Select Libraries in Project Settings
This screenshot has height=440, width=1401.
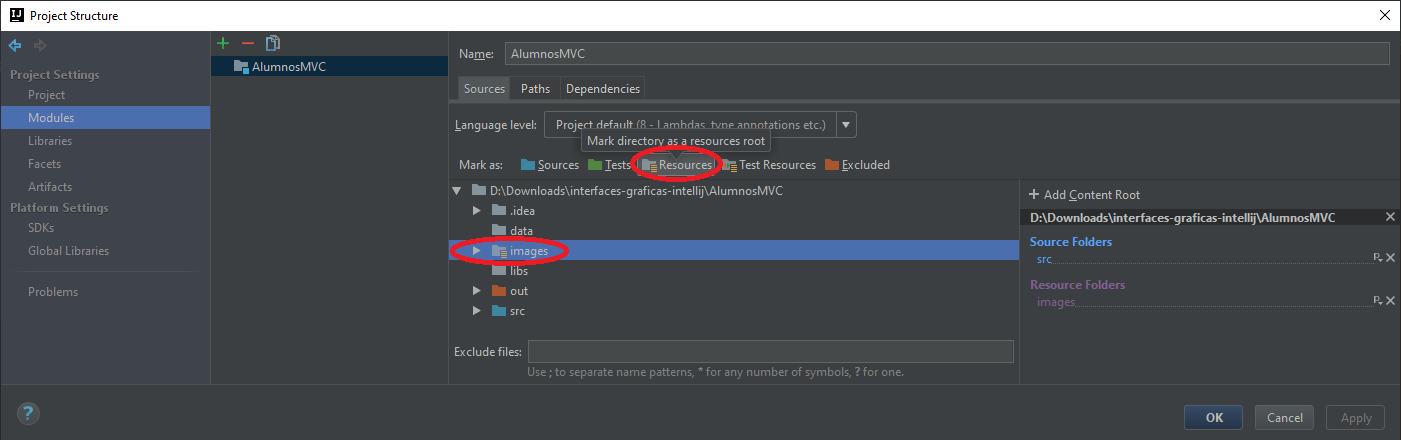(x=50, y=141)
